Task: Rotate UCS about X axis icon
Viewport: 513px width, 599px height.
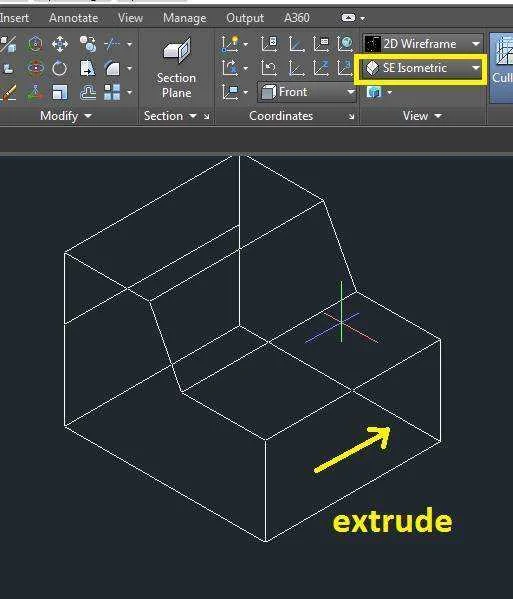Action: click(230, 68)
